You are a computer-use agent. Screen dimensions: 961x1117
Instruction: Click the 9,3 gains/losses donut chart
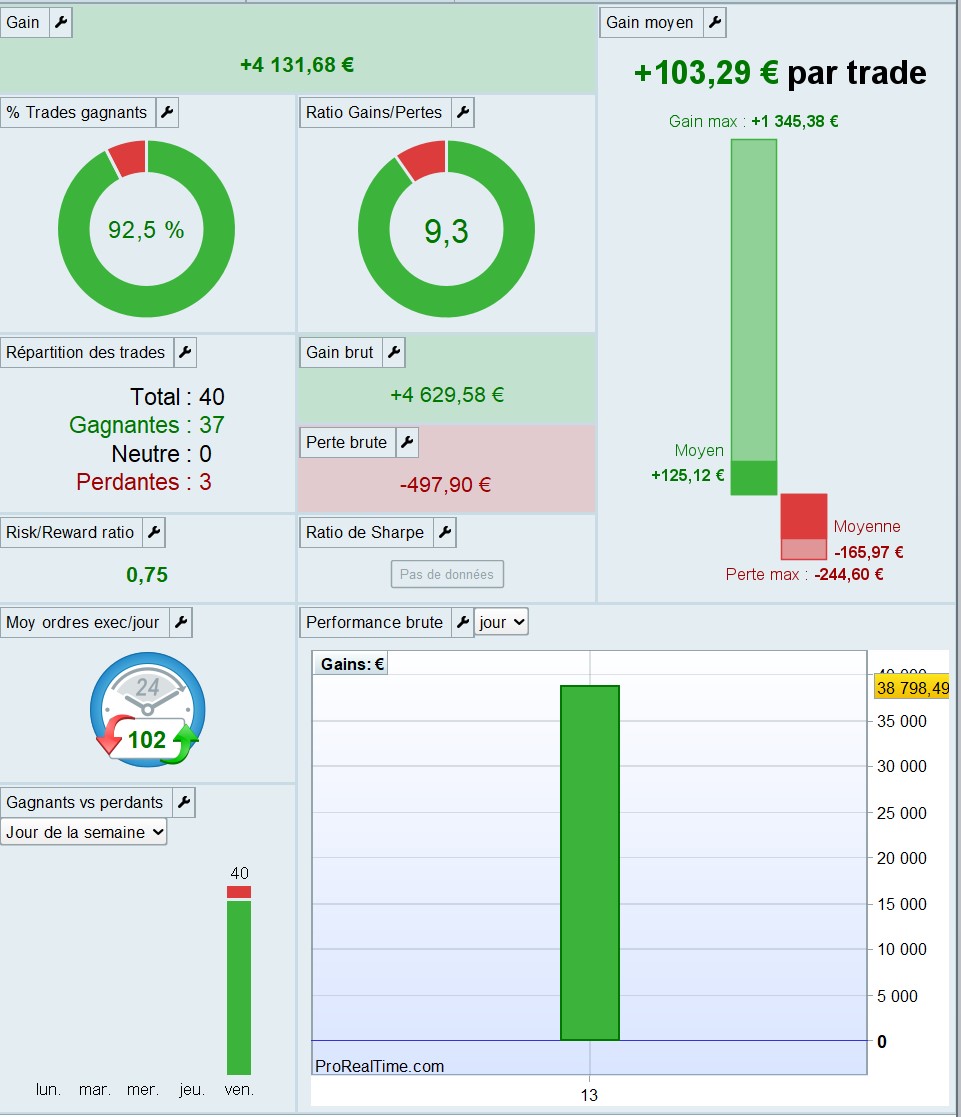[446, 229]
